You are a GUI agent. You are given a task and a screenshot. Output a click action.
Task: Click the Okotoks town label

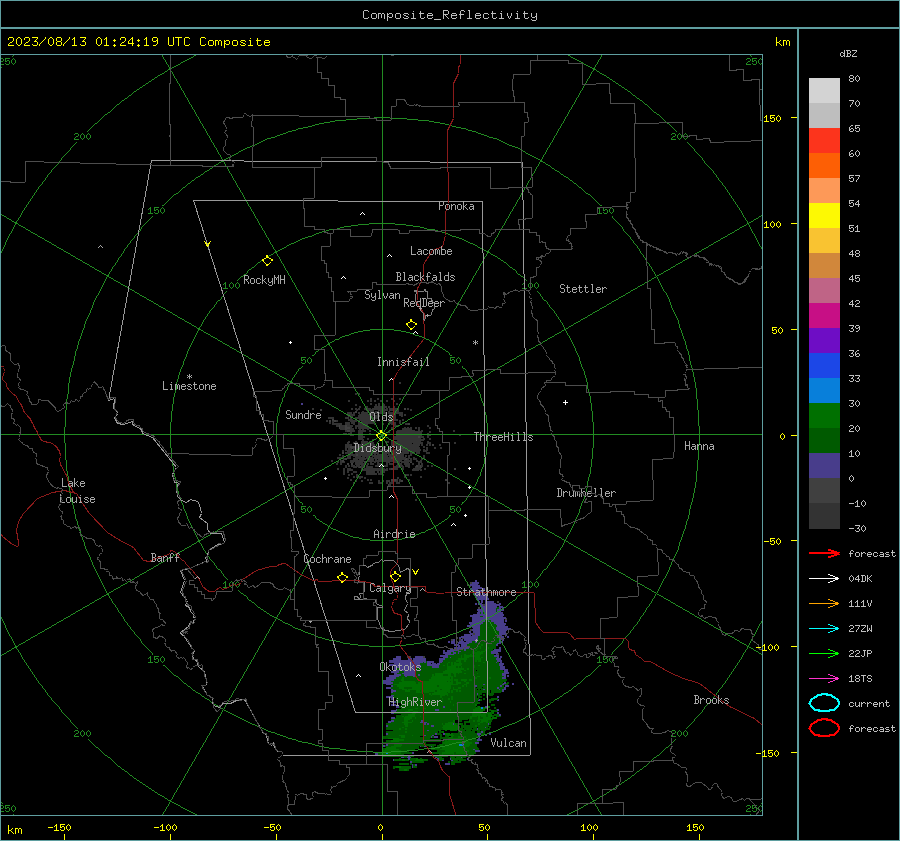pyautogui.click(x=400, y=667)
